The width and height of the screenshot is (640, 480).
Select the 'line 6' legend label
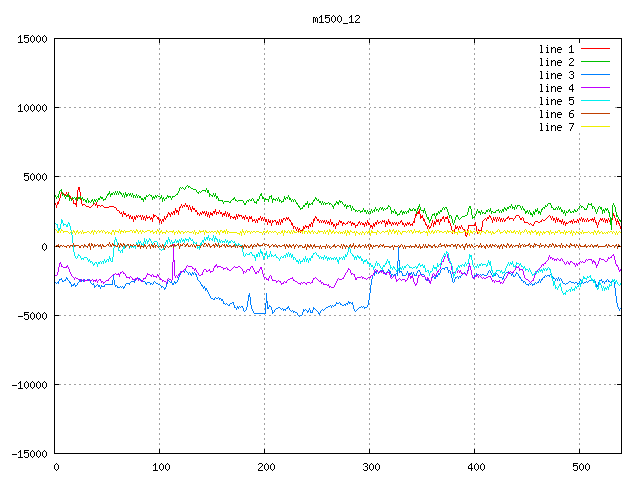coord(557,114)
